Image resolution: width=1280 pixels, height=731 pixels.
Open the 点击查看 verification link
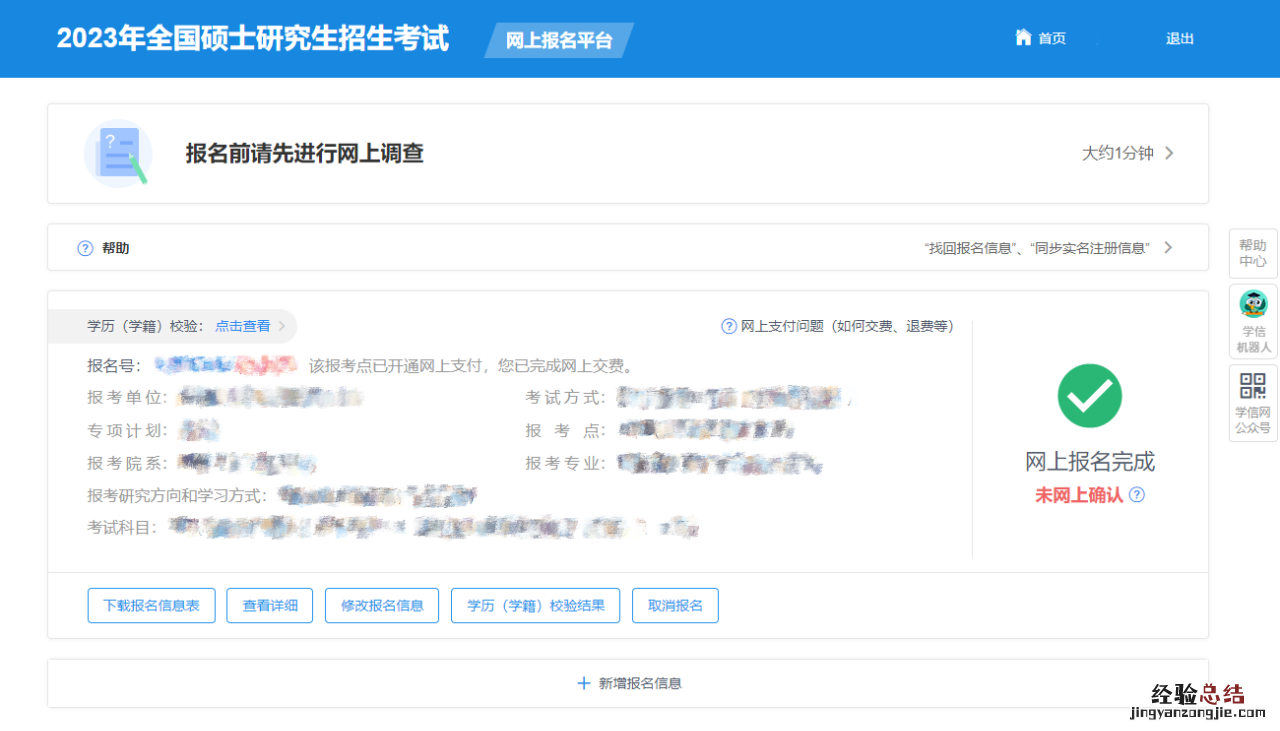pyautogui.click(x=242, y=326)
